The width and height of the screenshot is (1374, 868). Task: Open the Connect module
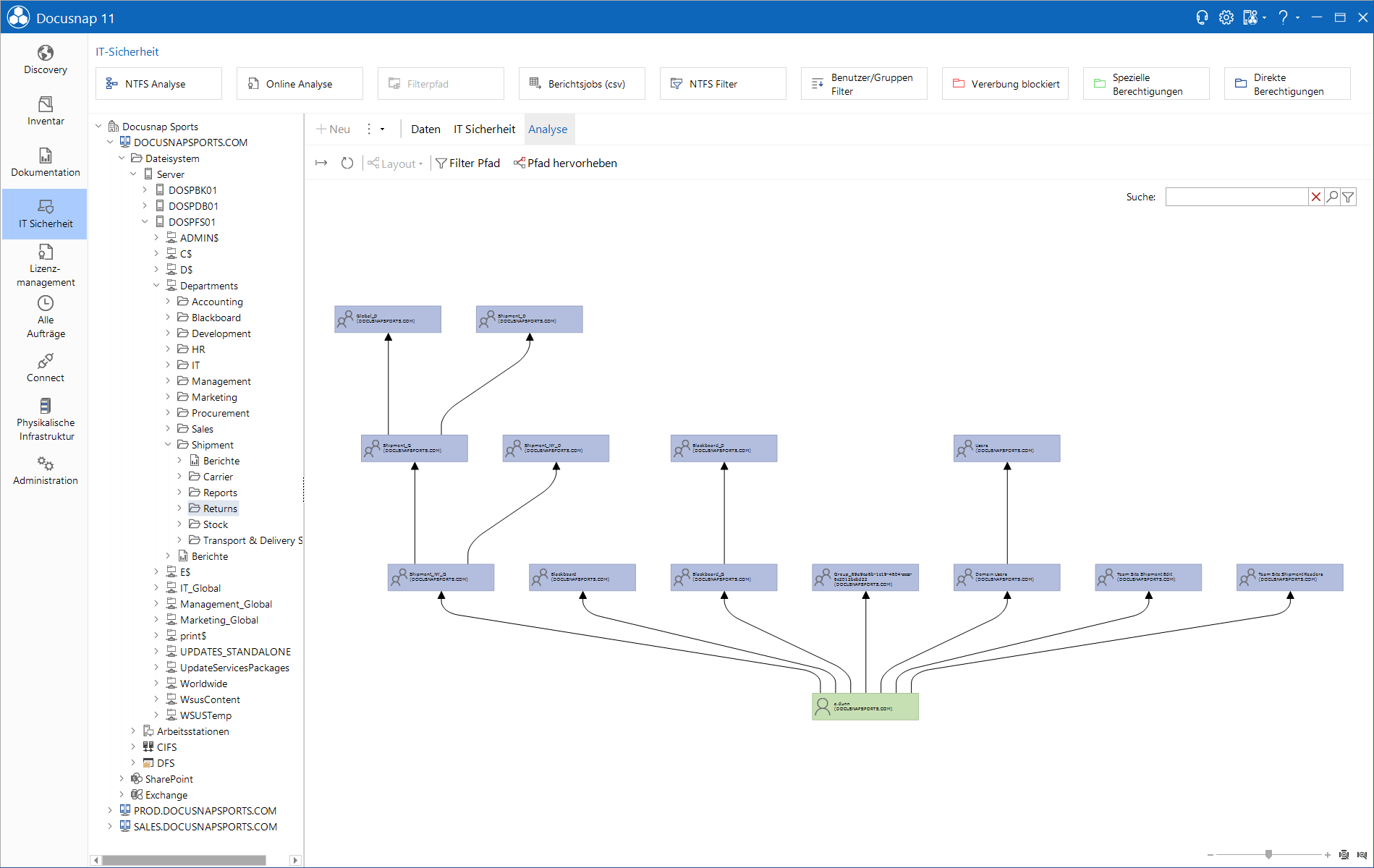coord(45,368)
